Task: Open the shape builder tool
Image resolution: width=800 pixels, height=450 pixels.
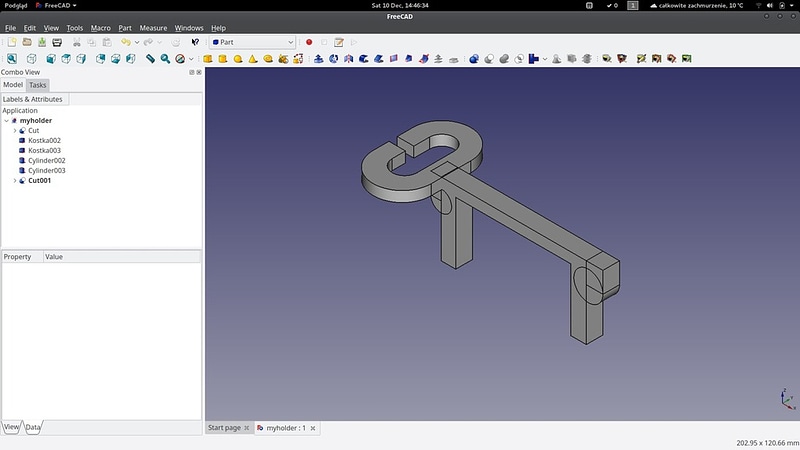Action: 298,59
